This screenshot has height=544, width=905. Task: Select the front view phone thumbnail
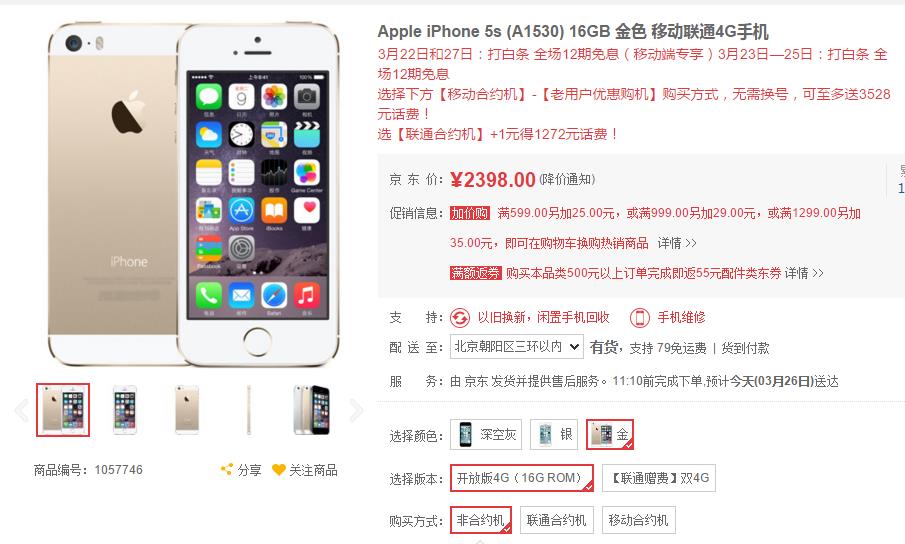125,410
